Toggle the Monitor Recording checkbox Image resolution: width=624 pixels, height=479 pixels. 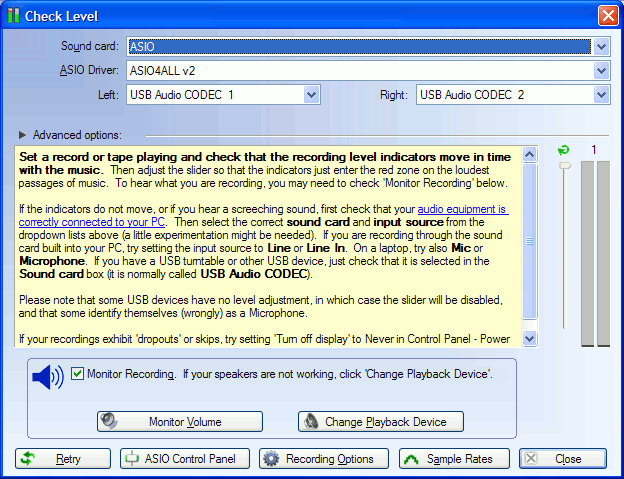77,374
